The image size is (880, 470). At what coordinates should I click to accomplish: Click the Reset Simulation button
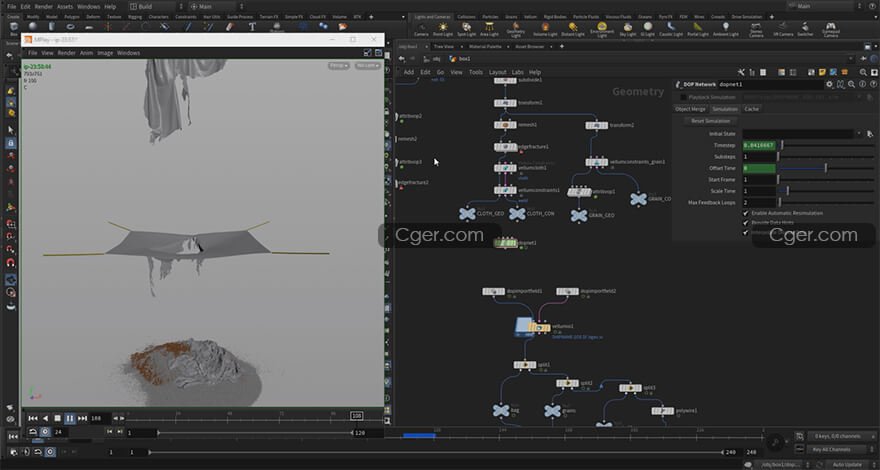pos(710,121)
